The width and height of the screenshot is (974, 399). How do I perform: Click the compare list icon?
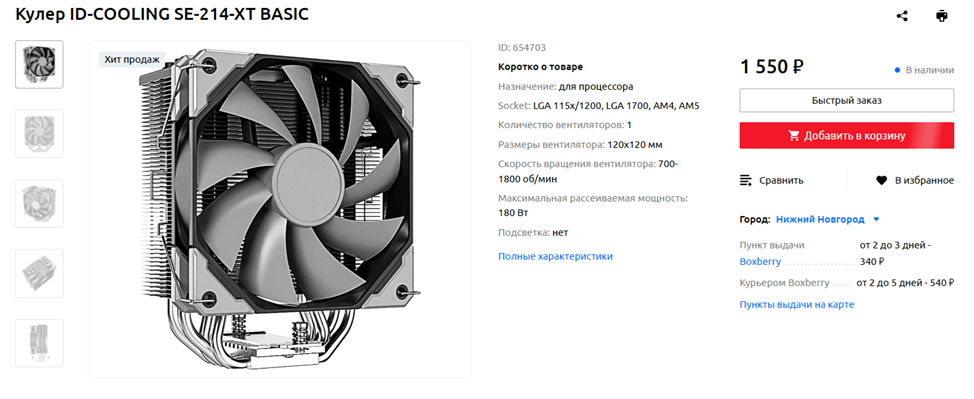746,180
